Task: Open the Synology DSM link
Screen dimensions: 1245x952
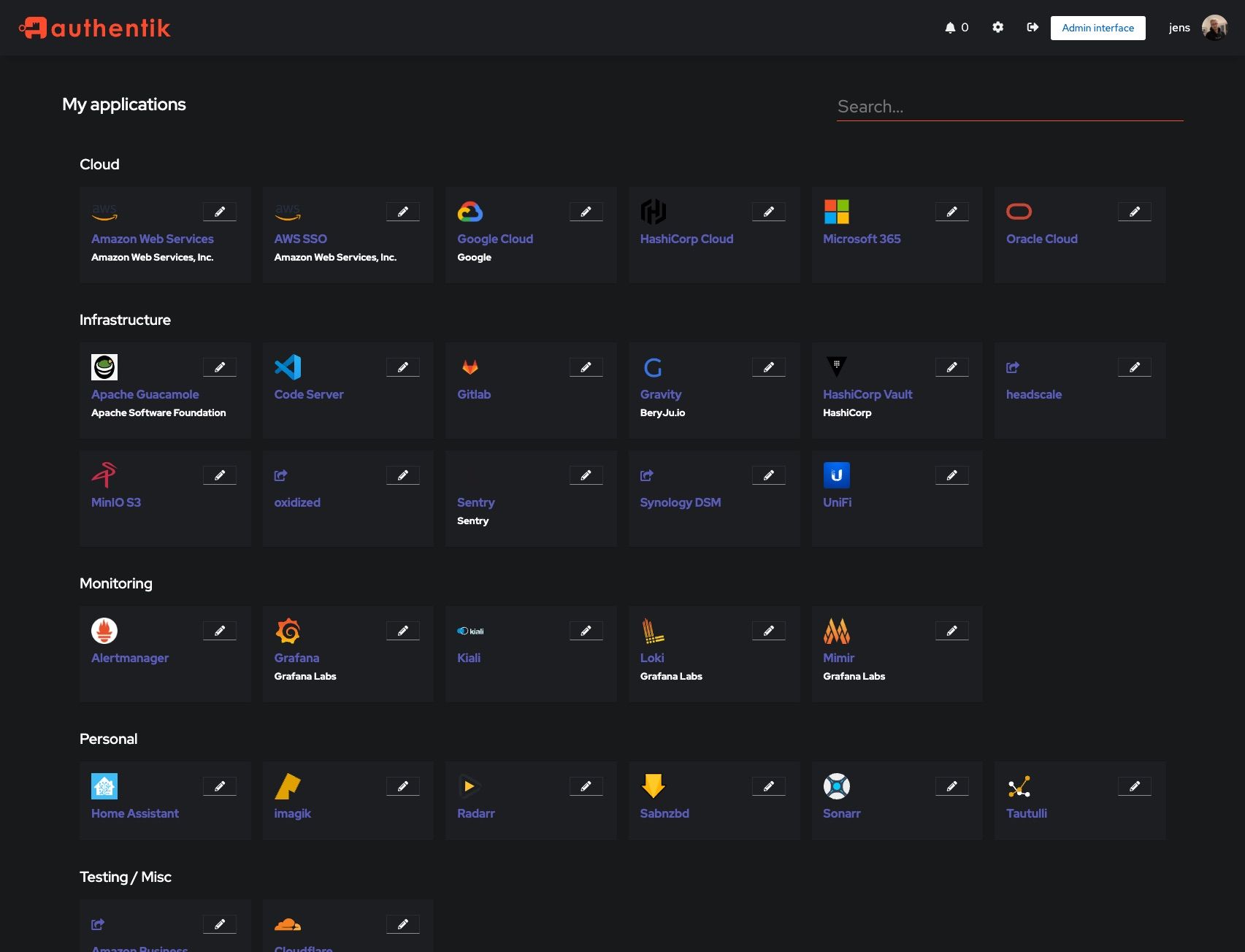Action: click(x=680, y=502)
